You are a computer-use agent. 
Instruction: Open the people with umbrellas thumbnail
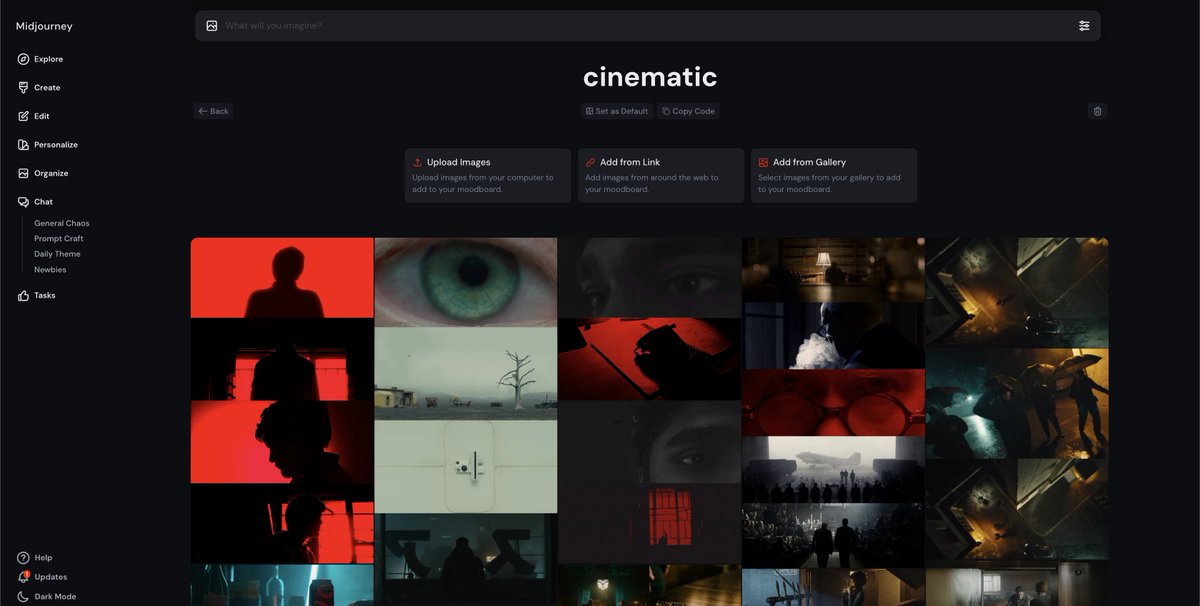click(1017, 403)
